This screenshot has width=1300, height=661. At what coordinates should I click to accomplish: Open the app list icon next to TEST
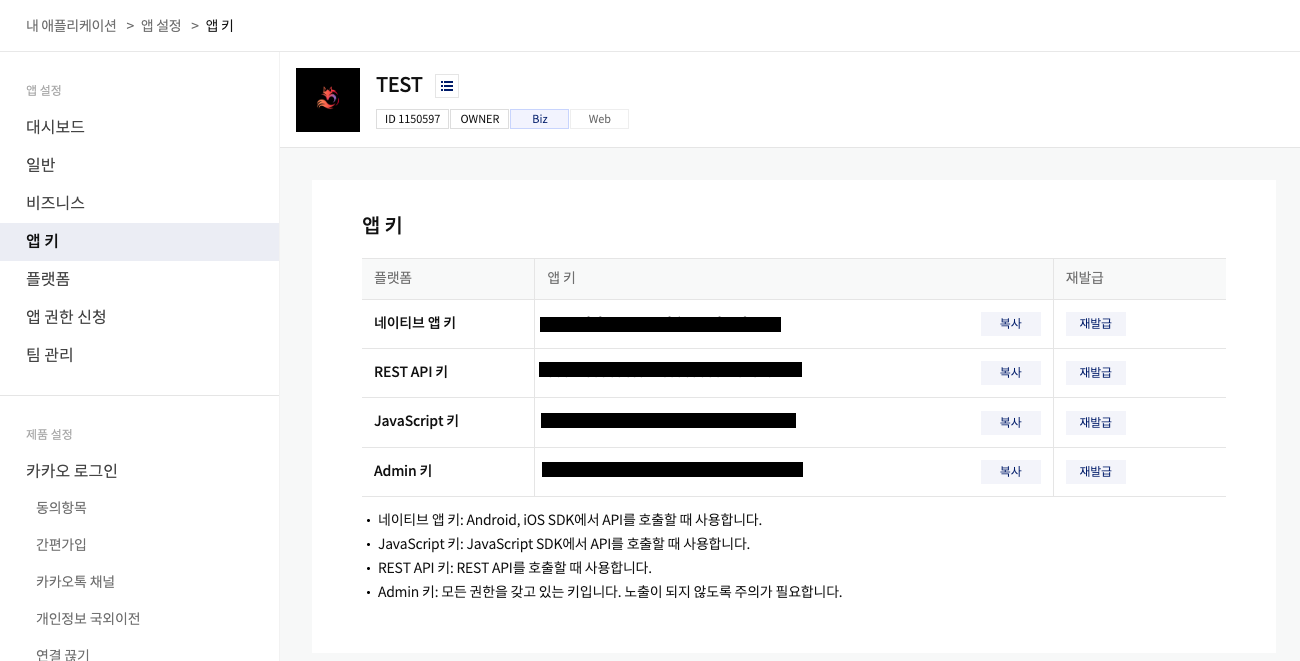pos(447,86)
